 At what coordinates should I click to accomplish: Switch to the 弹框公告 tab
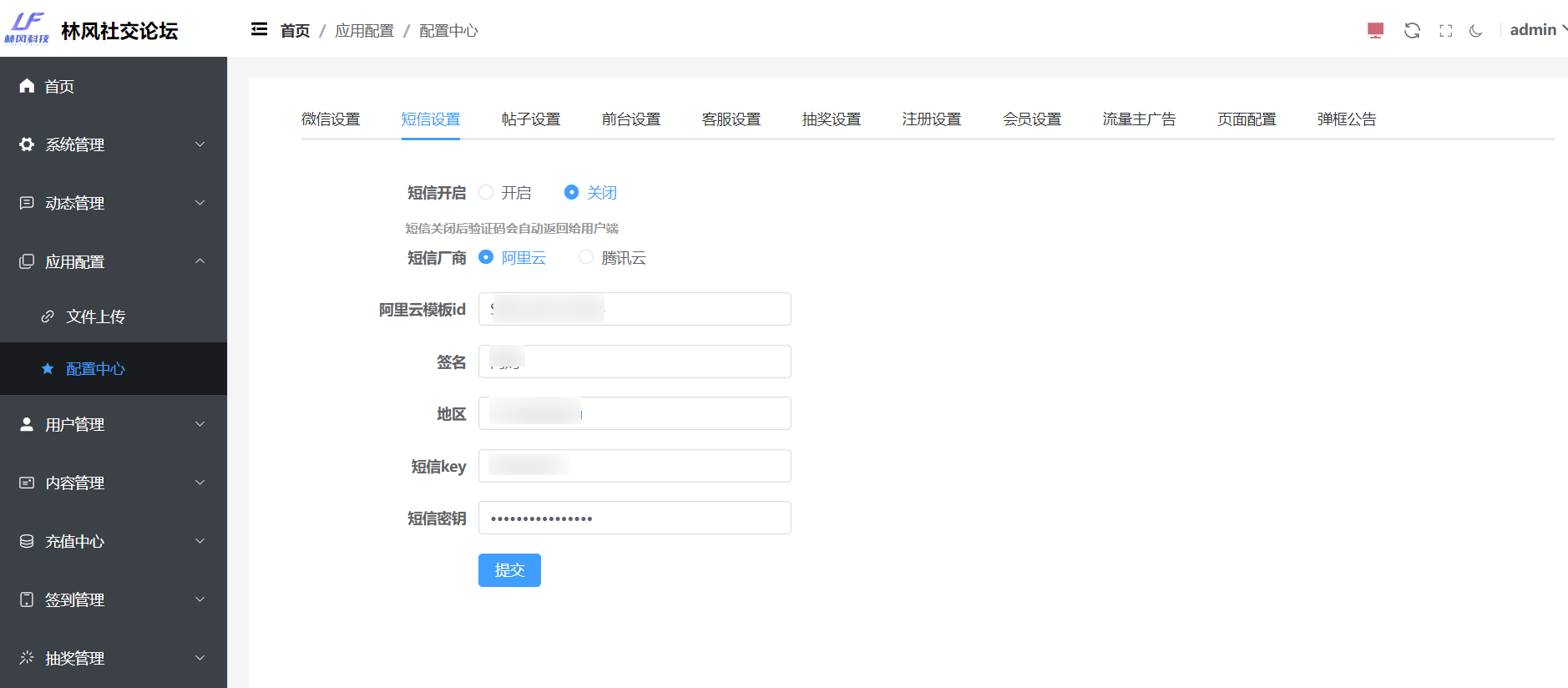[1347, 119]
